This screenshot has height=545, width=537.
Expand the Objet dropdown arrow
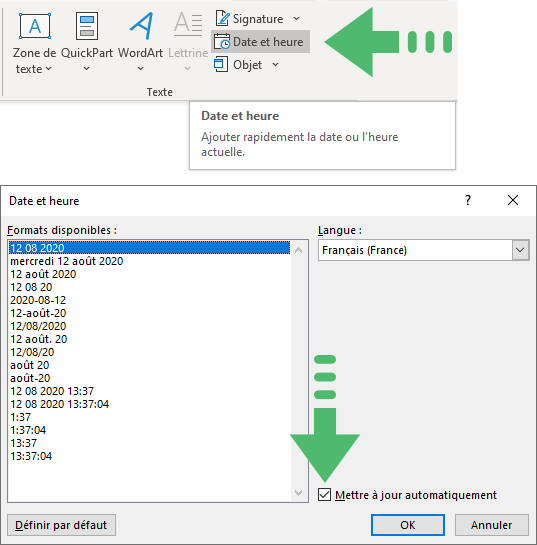(x=276, y=64)
